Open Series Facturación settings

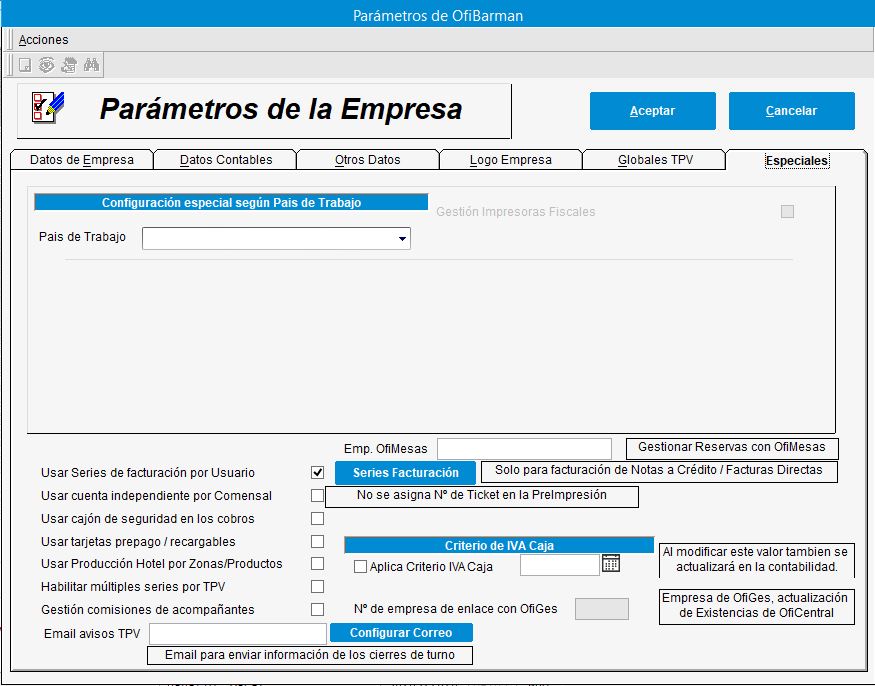405,473
